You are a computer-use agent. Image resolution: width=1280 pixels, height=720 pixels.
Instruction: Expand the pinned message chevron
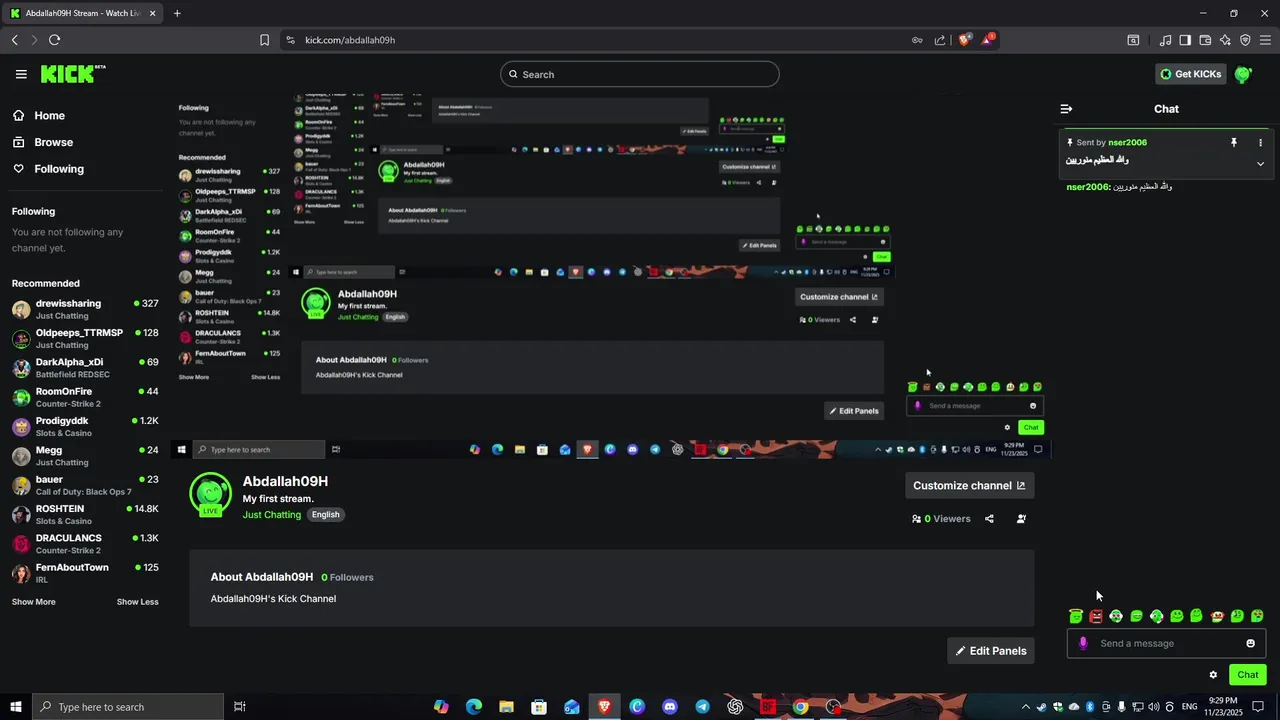(1260, 164)
